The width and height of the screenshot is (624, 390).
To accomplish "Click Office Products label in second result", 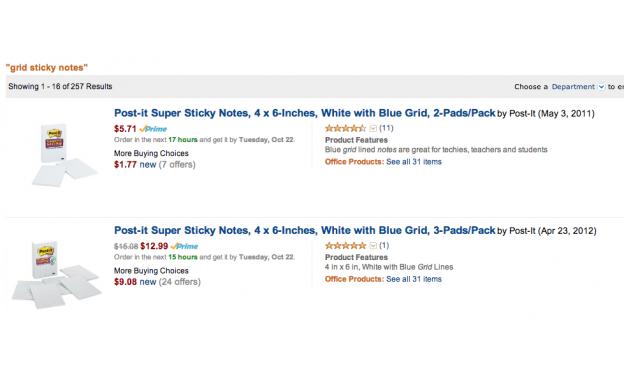I will 354,279.
